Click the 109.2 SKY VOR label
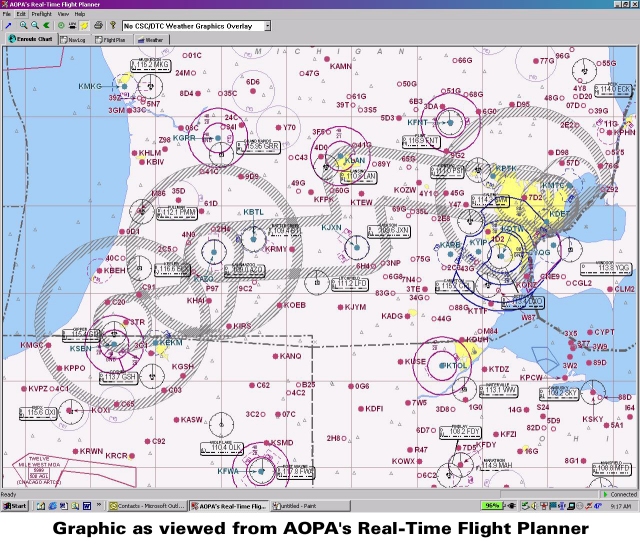The image size is (640, 546). pos(559,394)
